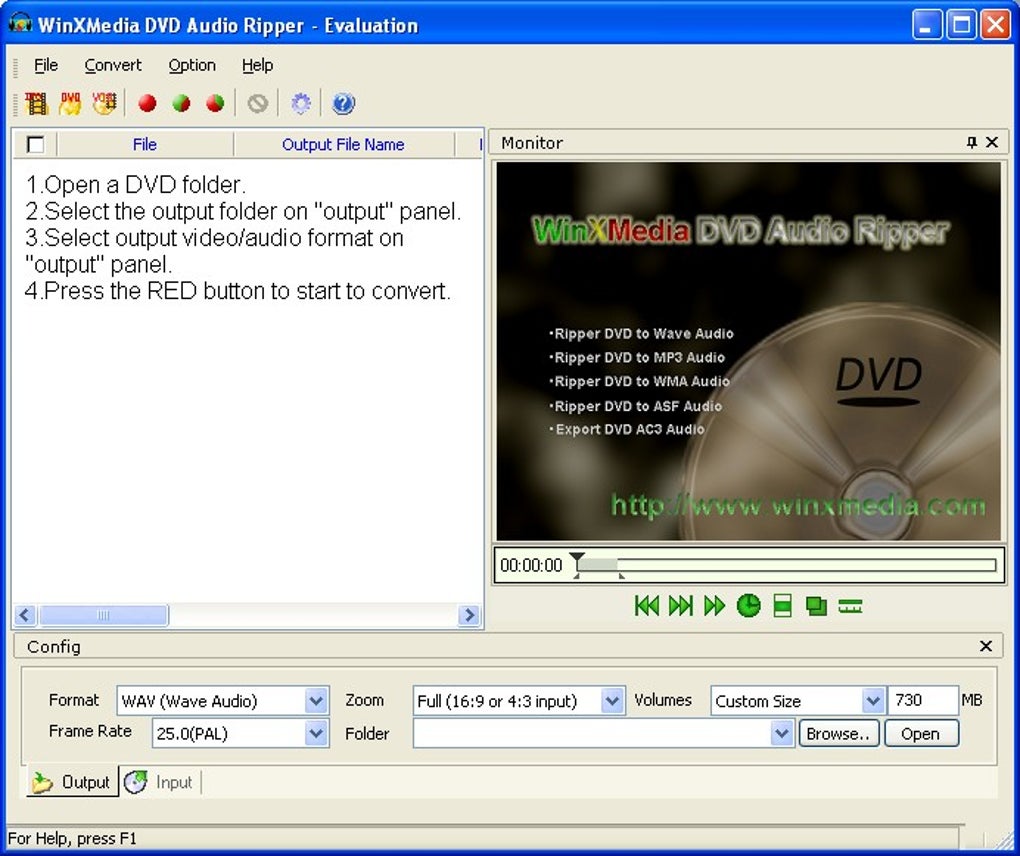Open the Convert menu

pos(113,65)
